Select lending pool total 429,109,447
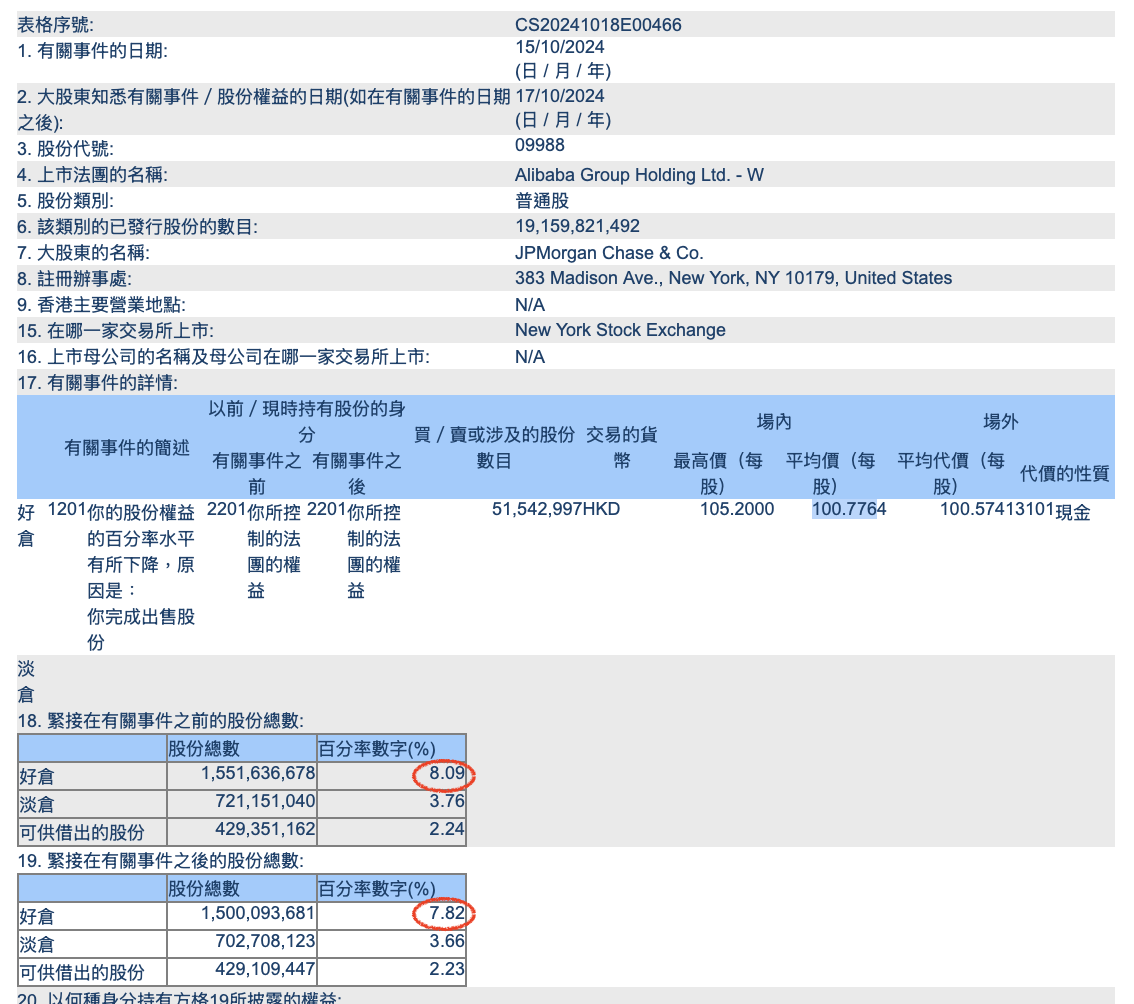1134x1004 pixels. (x=265, y=969)
